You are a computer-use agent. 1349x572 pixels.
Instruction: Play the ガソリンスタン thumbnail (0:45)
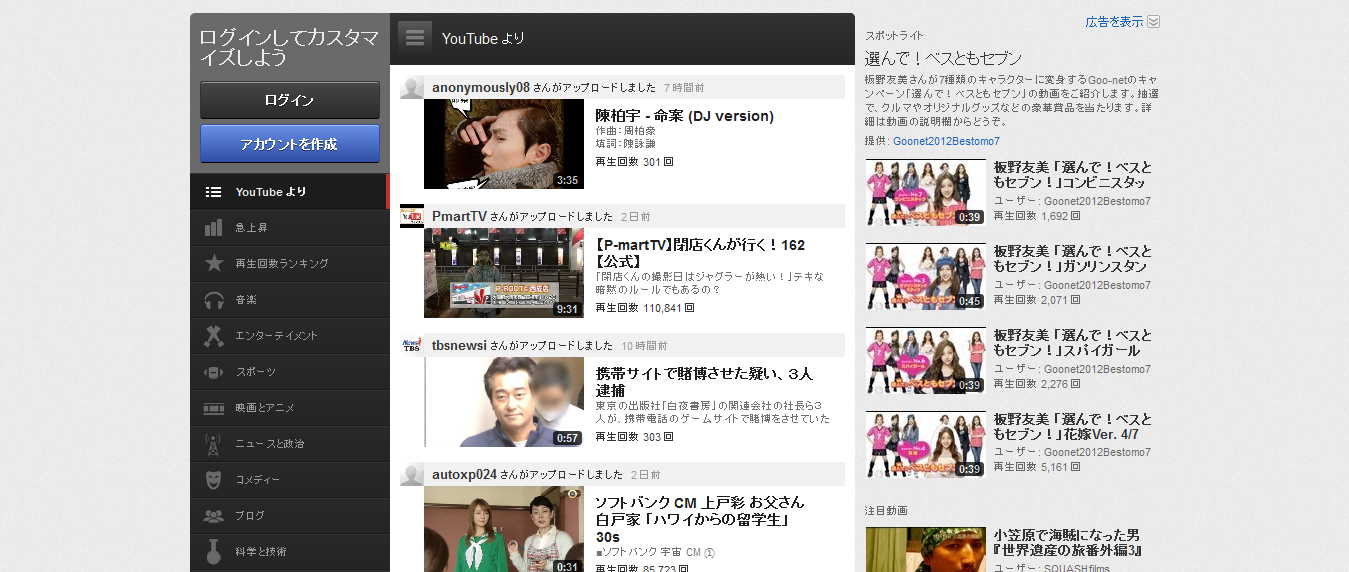925,276
